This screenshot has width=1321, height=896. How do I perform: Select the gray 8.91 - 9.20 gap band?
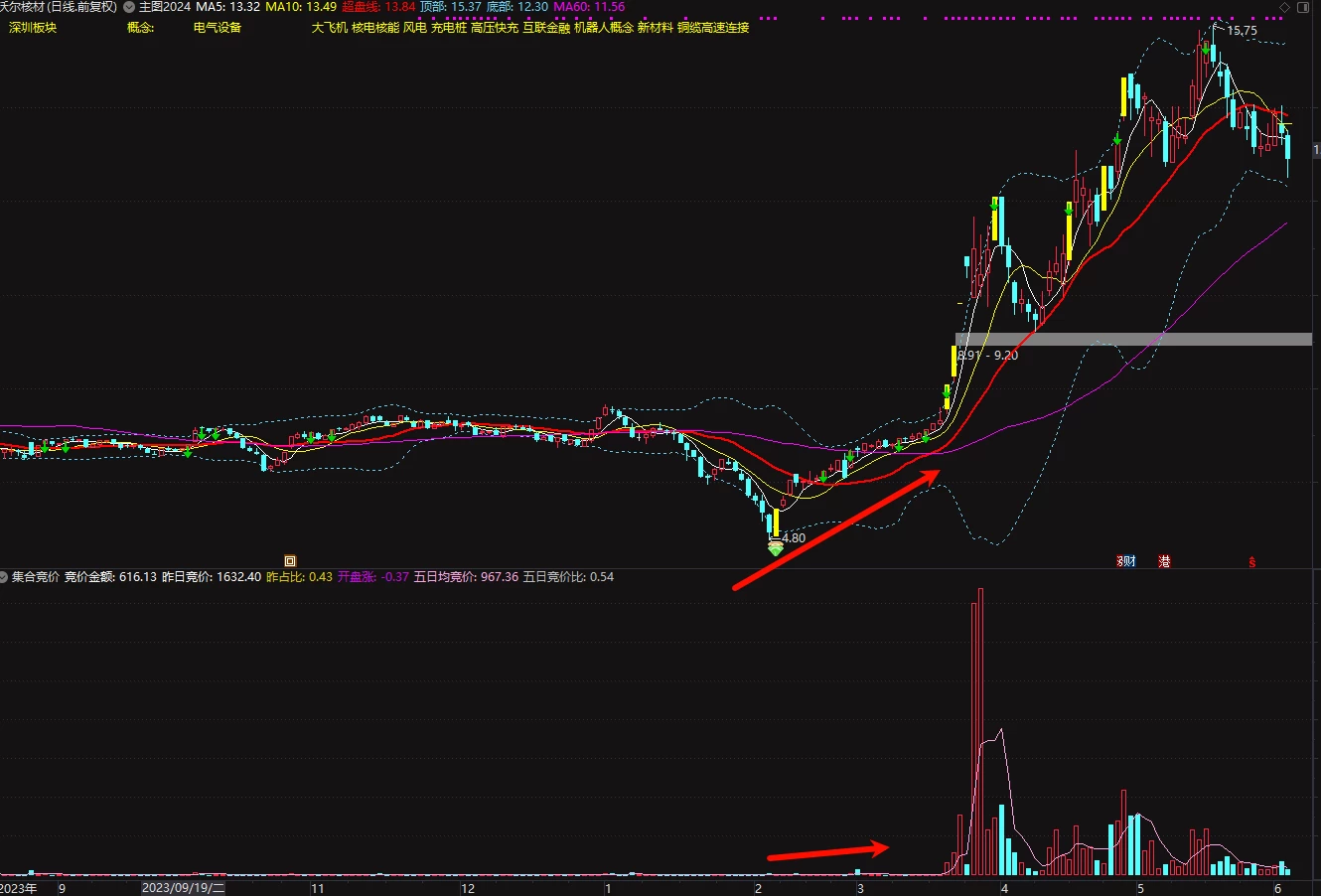[x=1133, y=339]
